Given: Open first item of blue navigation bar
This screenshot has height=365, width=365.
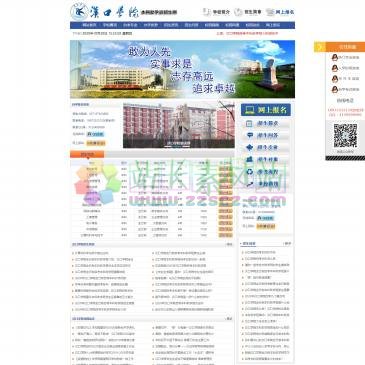Looking at the screenshot, I should point(89,25).
